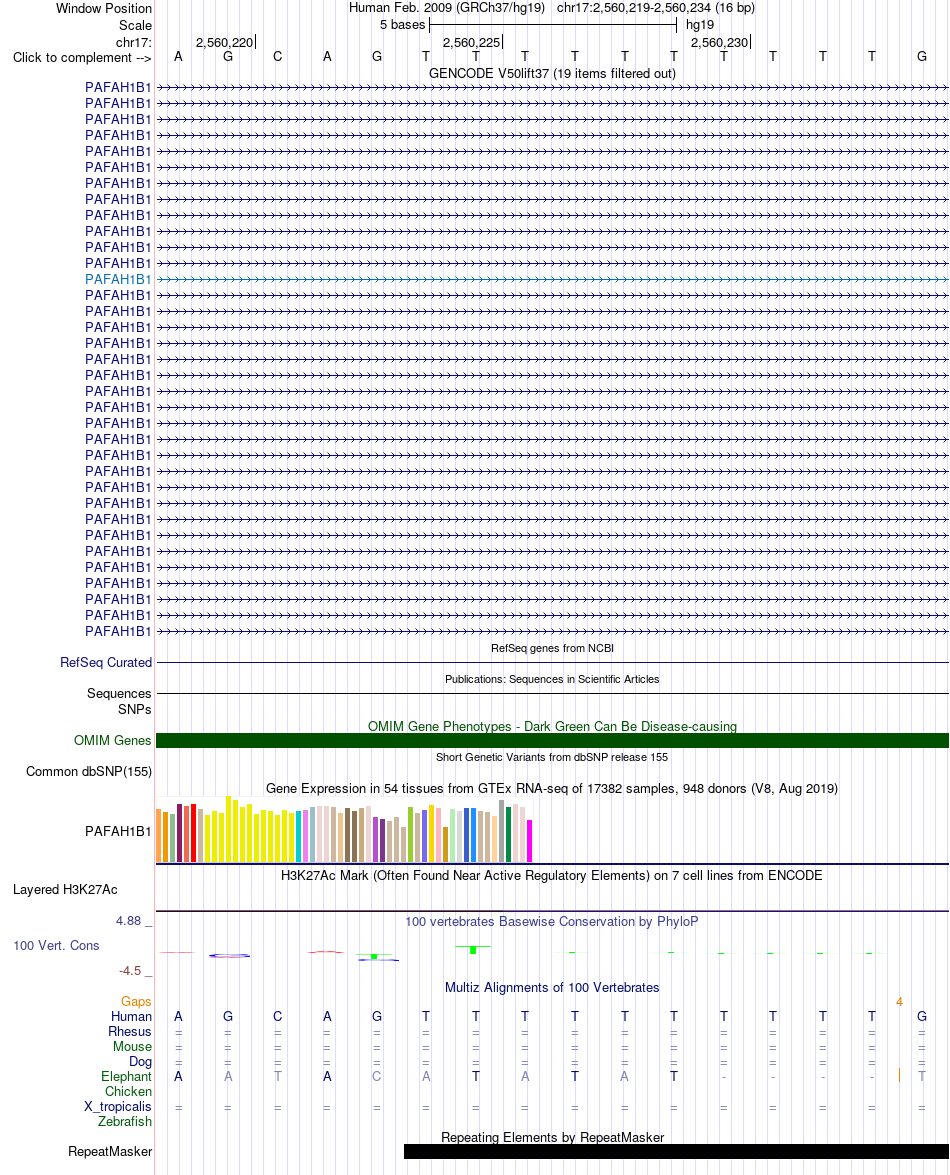Click the SNPs track label
The image size is (950, 1175).
tap(135, 709)
